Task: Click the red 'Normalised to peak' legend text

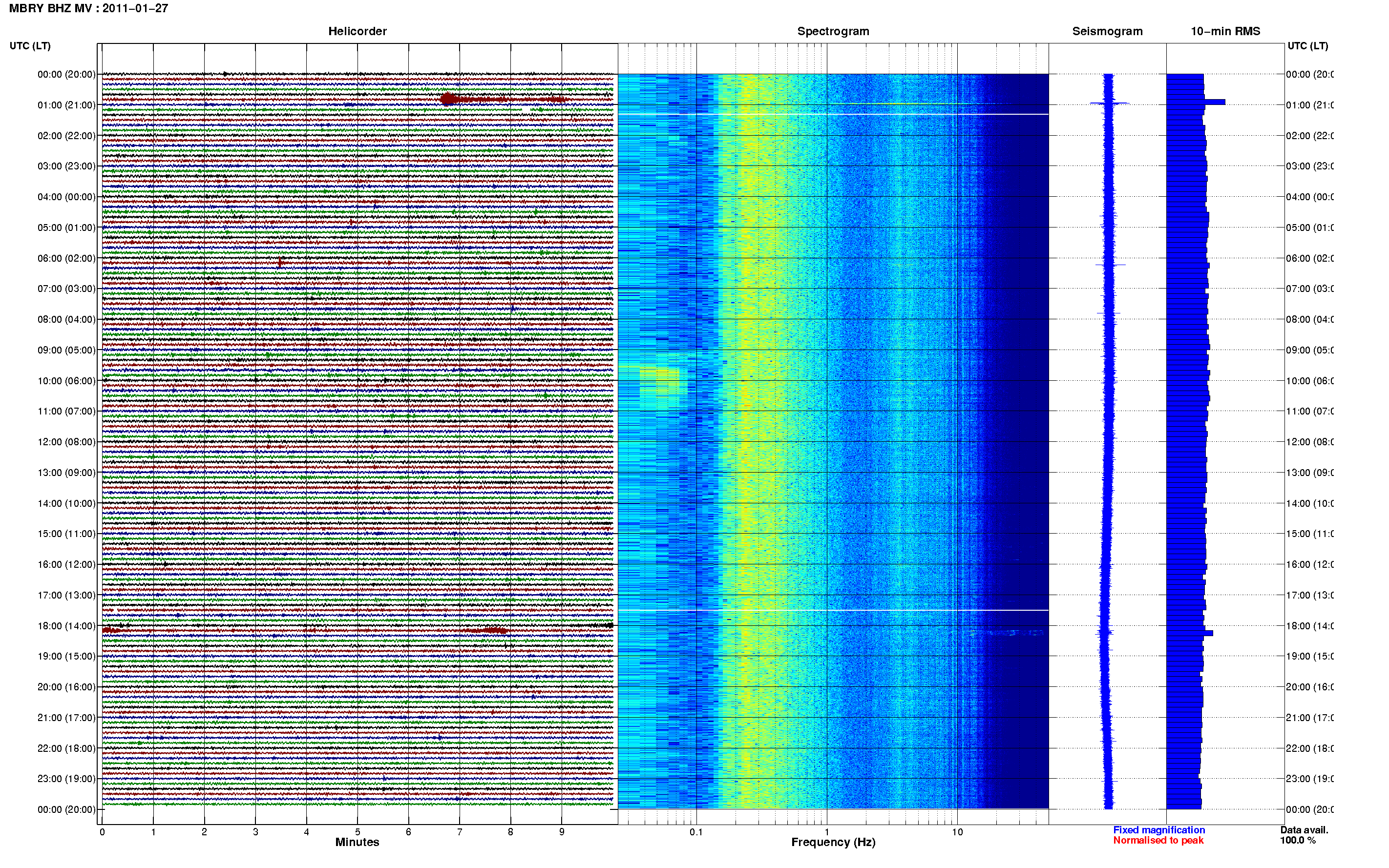Action: click(1158, 841)
